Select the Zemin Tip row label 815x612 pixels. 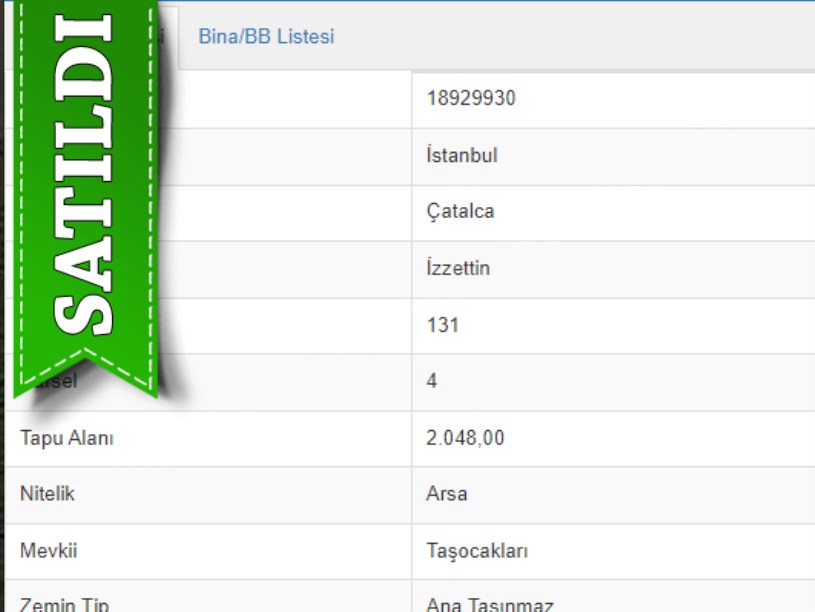click(x=64, y=604)
